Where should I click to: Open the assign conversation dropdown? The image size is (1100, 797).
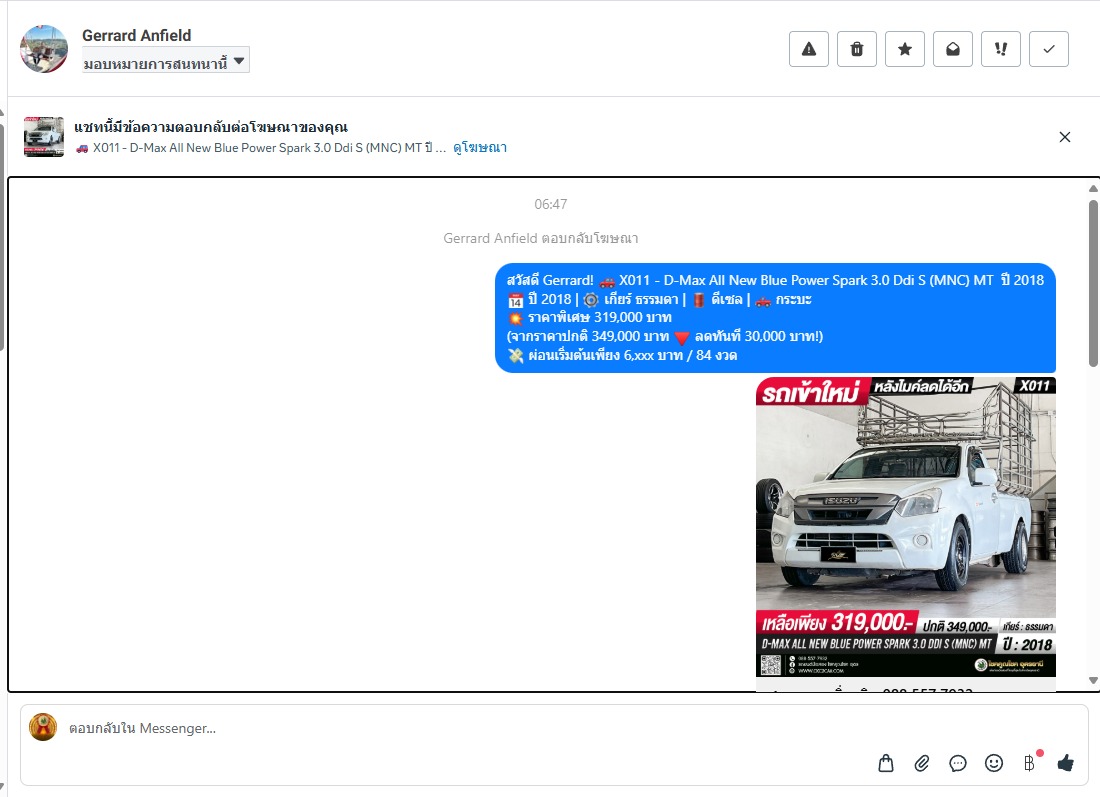pyautogui.click(x=166, y=61)
